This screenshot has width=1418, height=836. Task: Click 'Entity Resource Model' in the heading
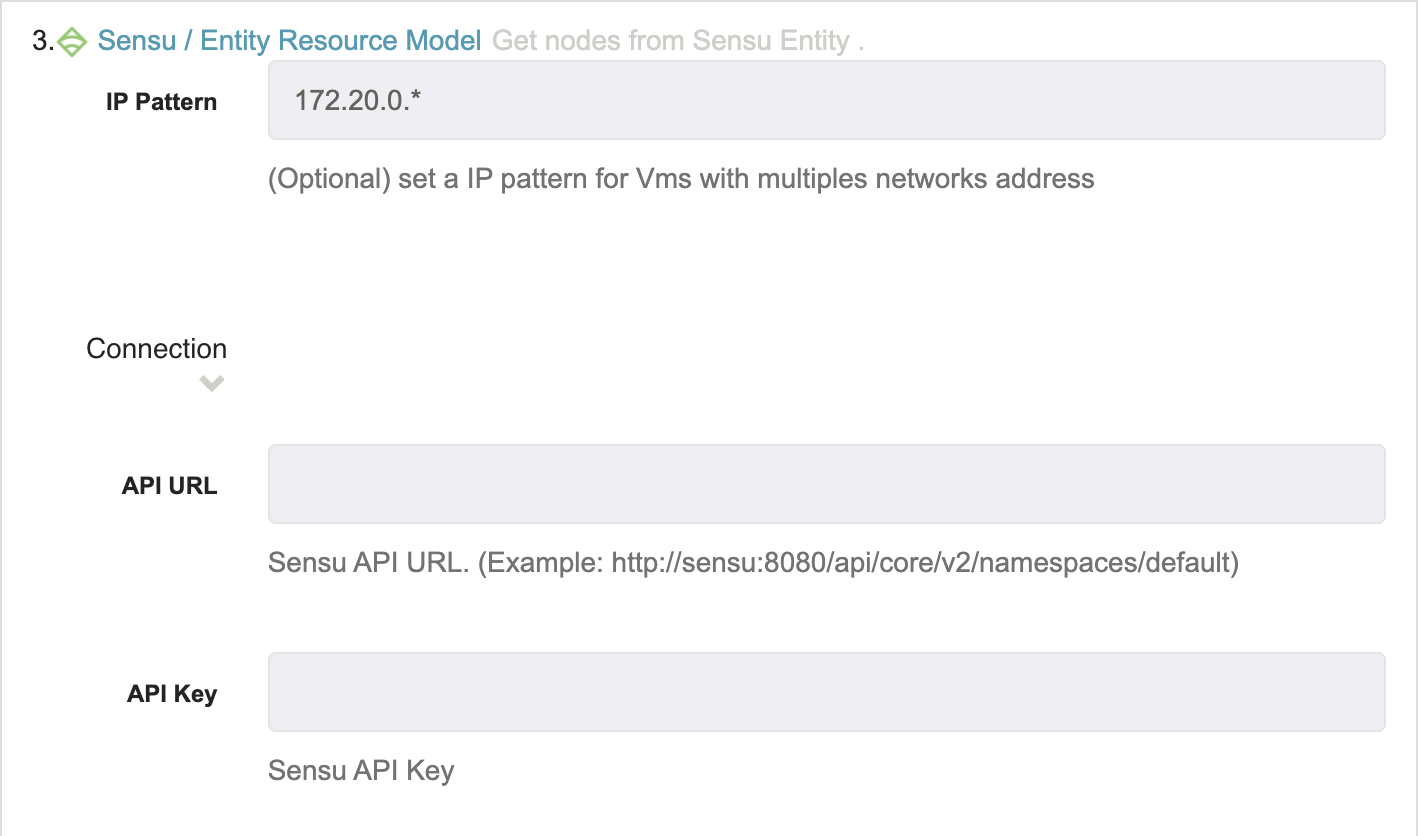coord(341,41)
